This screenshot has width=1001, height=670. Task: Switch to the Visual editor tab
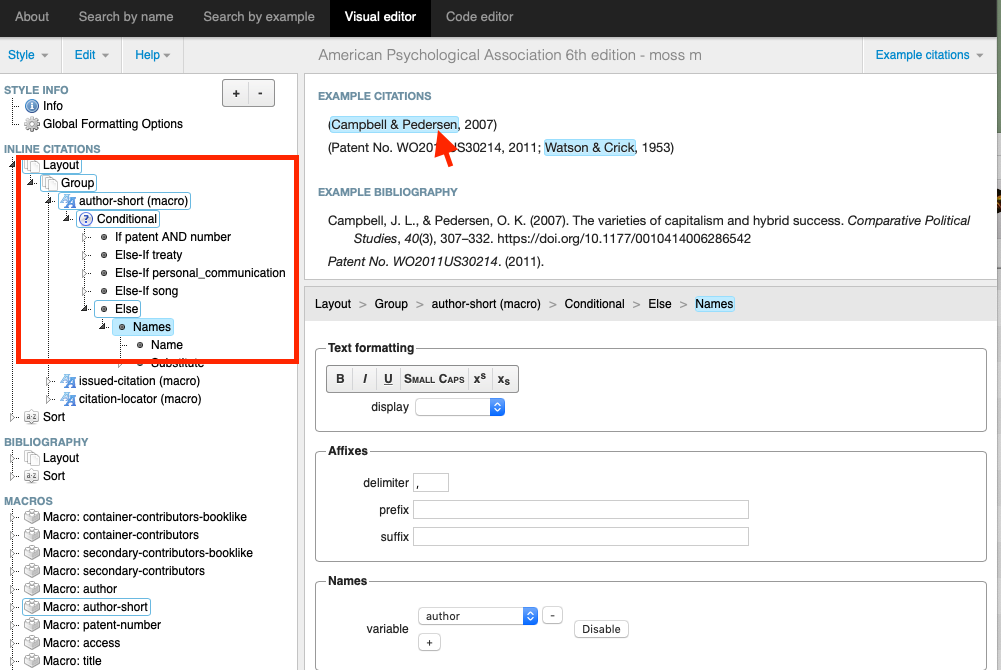click(x=380, y=17)
